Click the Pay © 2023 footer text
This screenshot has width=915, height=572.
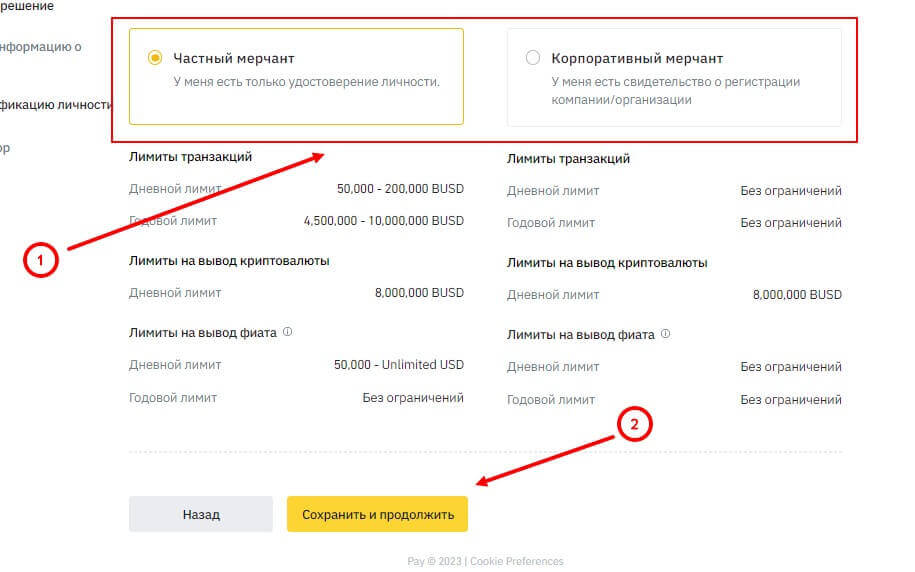tap(434, 561)
